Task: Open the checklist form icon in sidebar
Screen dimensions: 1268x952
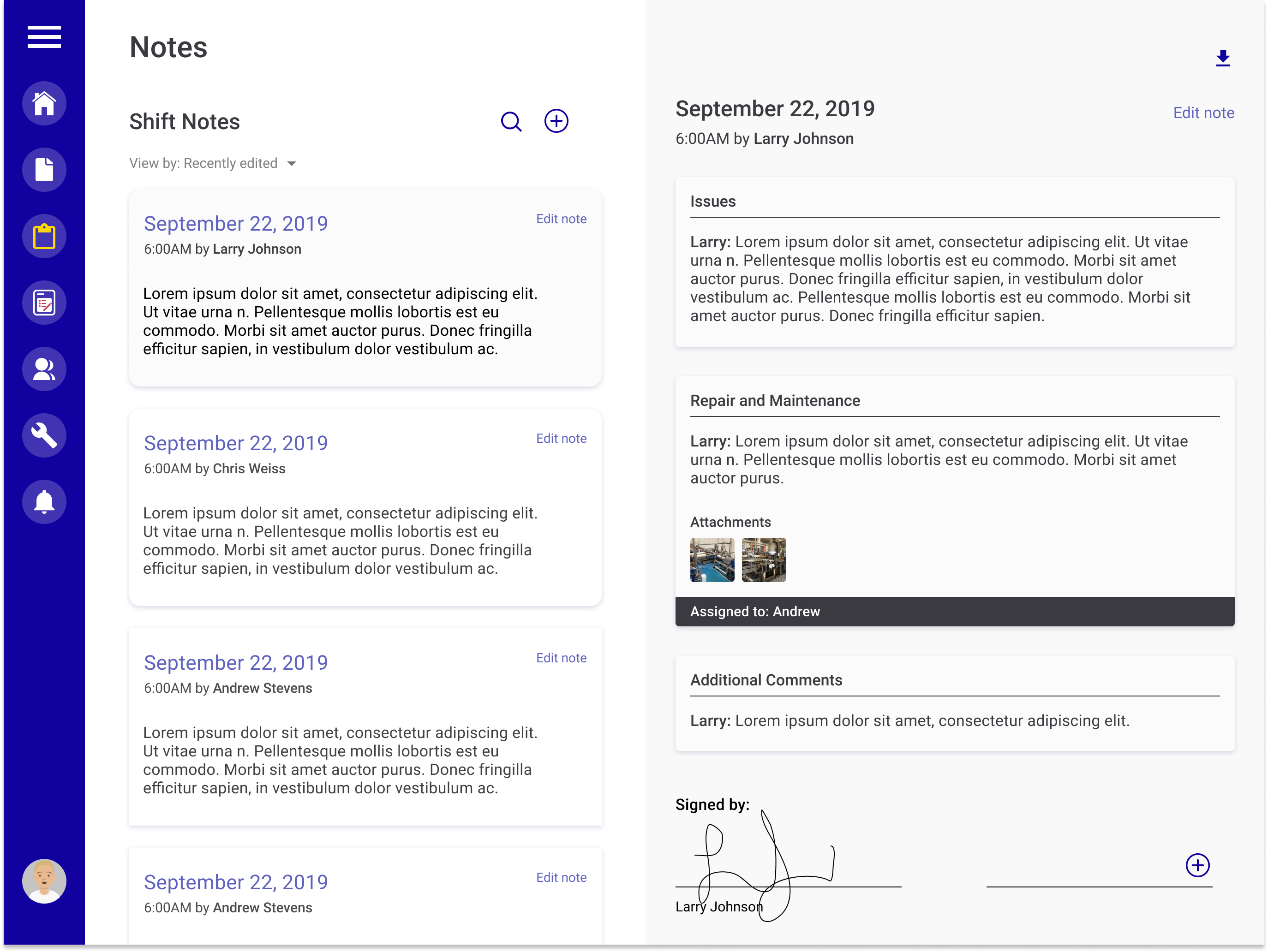Action: click(44, 303)
